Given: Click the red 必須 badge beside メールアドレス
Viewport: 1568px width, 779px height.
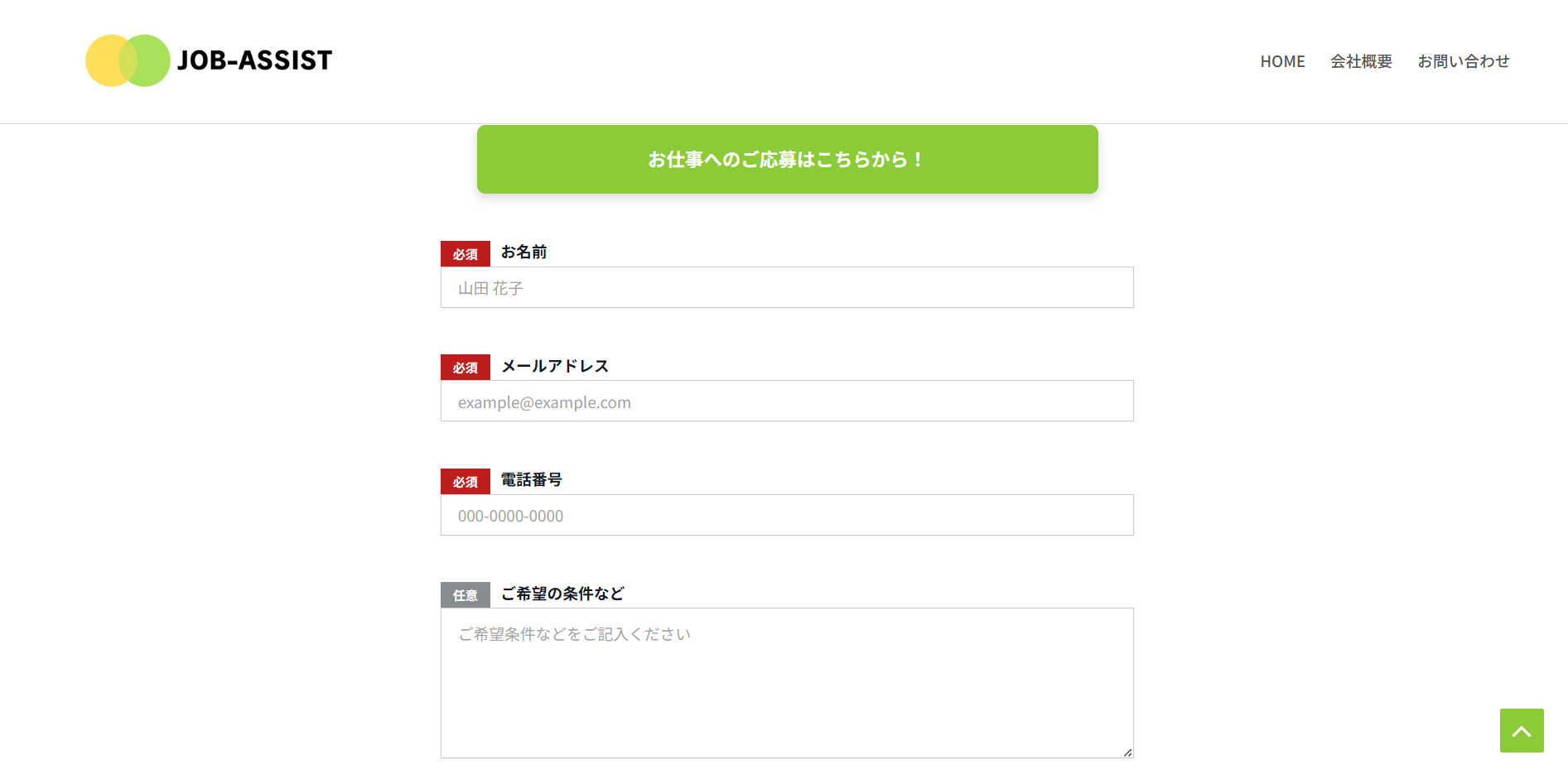Looking at the screenshot, I should coord(466,368).
